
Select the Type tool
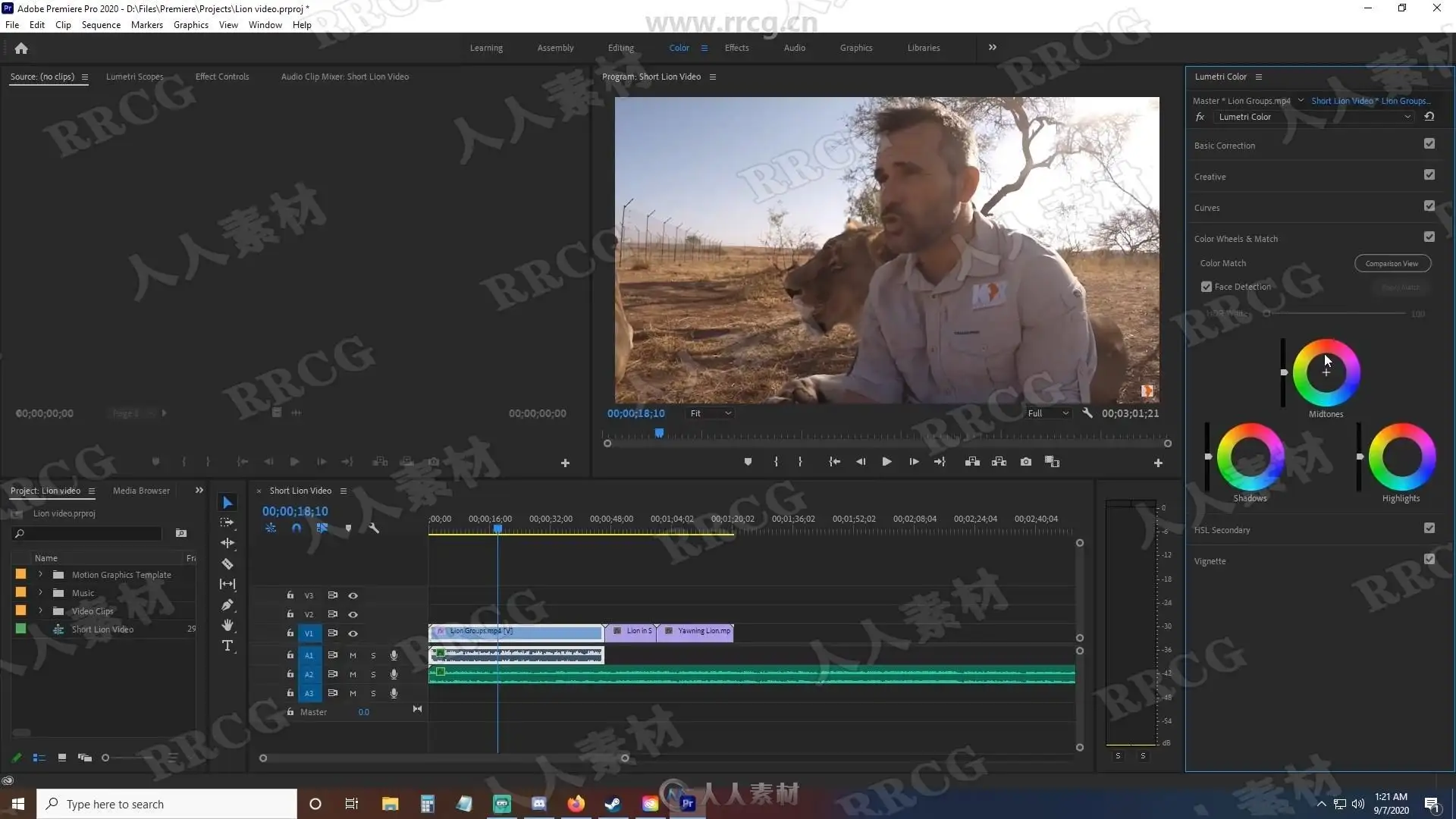tap(227, 646)
